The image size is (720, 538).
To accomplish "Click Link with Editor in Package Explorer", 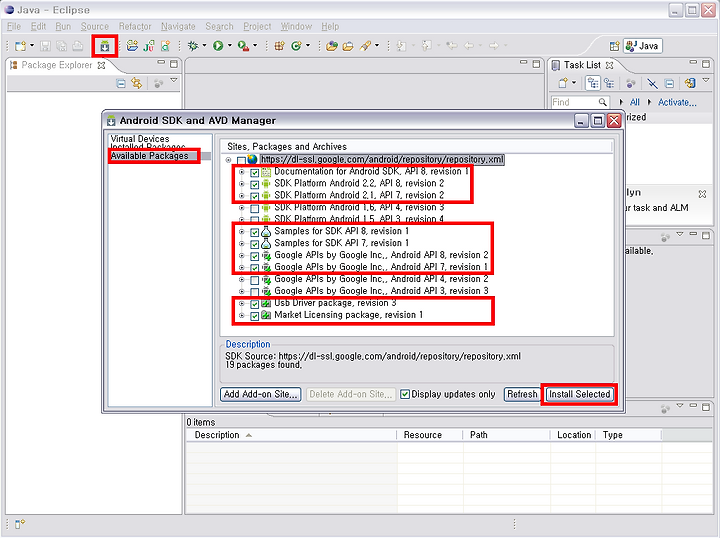I will click(x=137, y=84).
